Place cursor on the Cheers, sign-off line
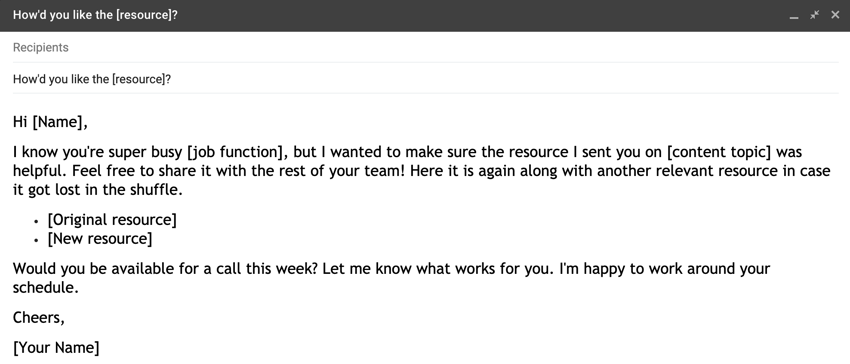The image size is (850, 364). pos(39,318)
